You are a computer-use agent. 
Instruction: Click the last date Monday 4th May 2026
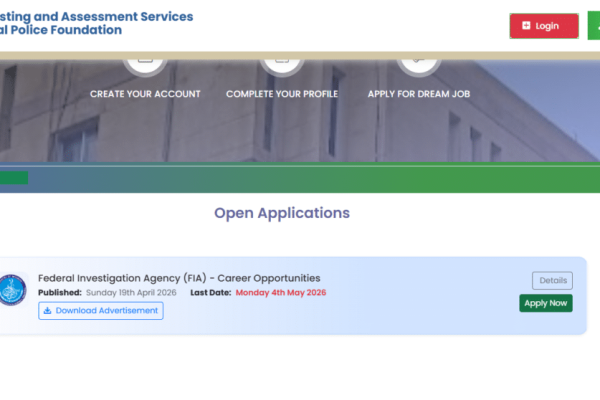pos(281,293)
